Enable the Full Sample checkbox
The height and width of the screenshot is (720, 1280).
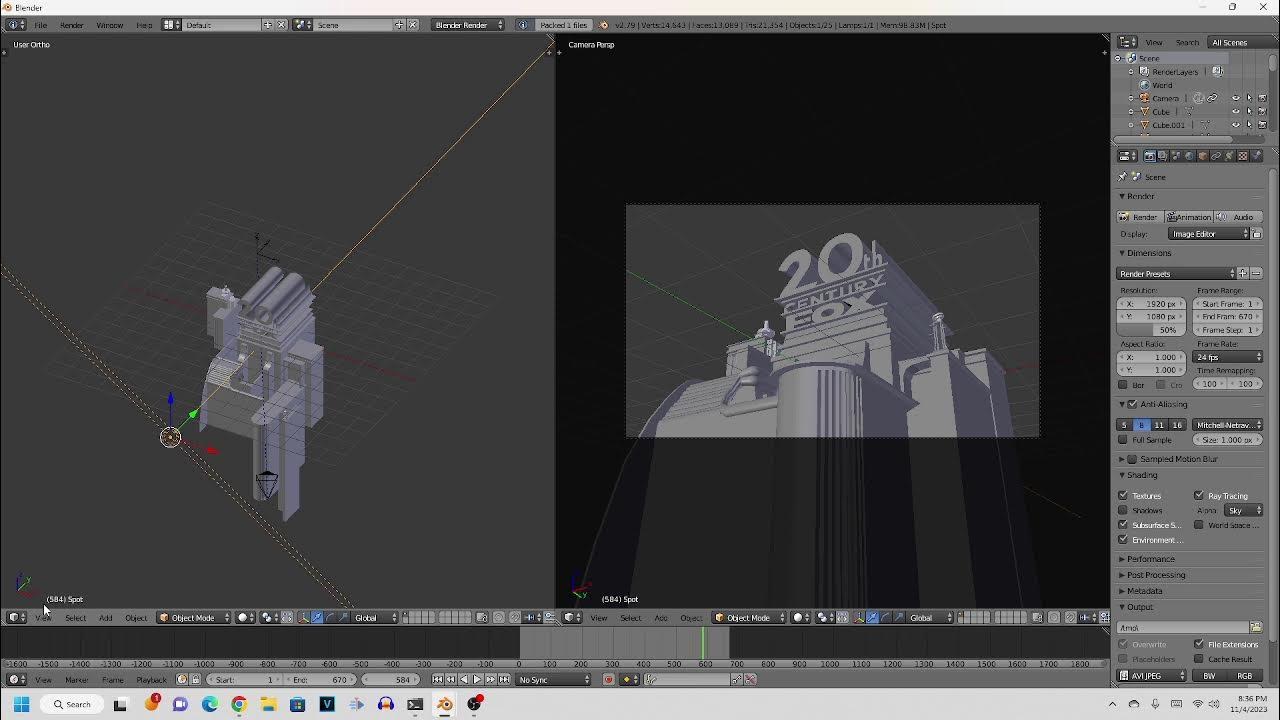pos(1123,440)
